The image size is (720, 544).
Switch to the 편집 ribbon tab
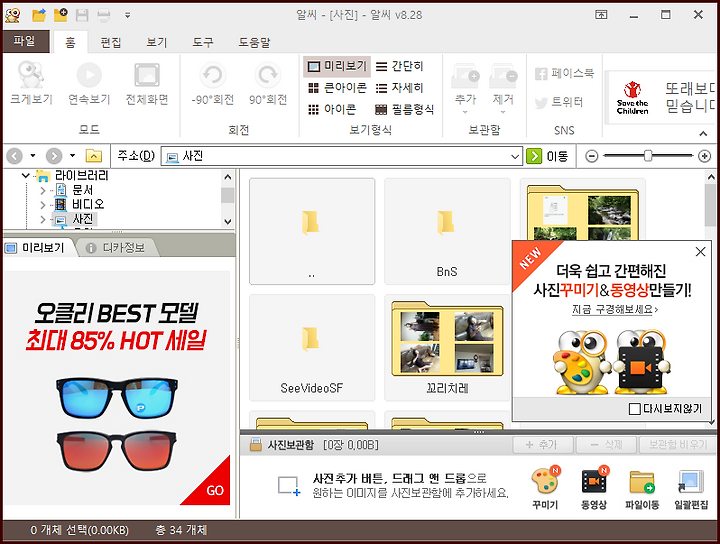coord(111,42)
